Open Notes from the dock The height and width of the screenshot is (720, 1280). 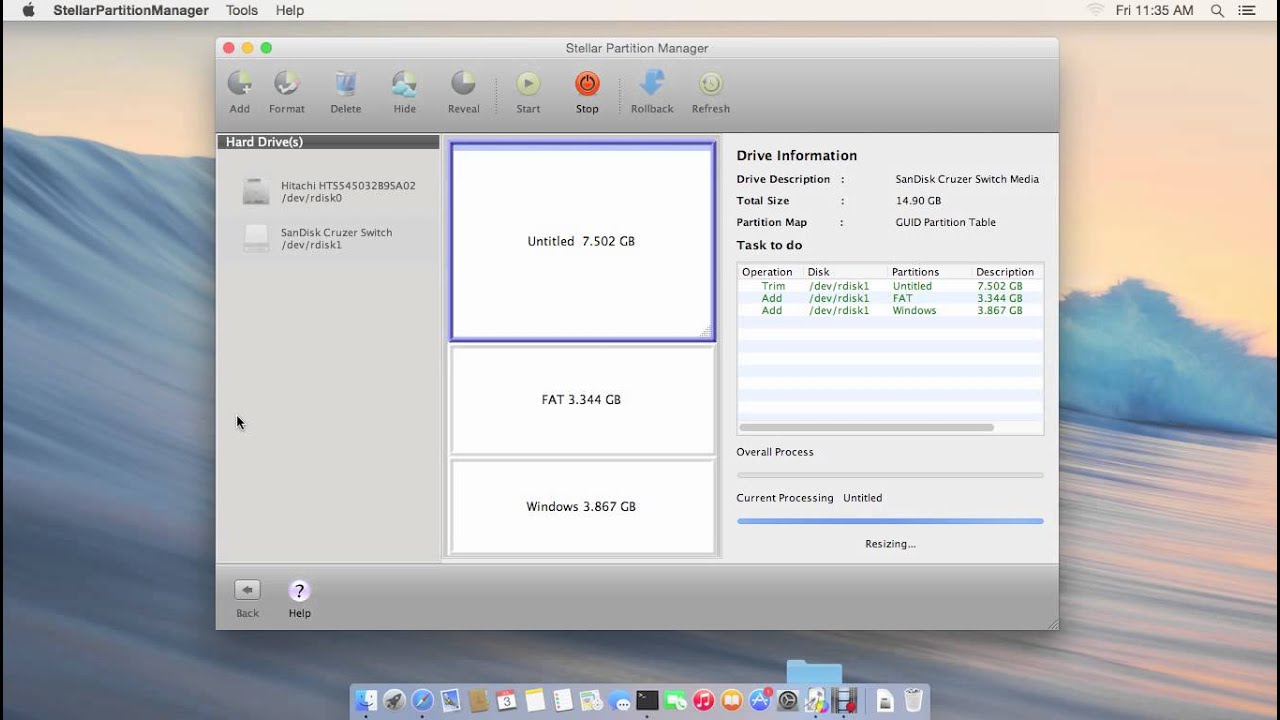point(534,700)
